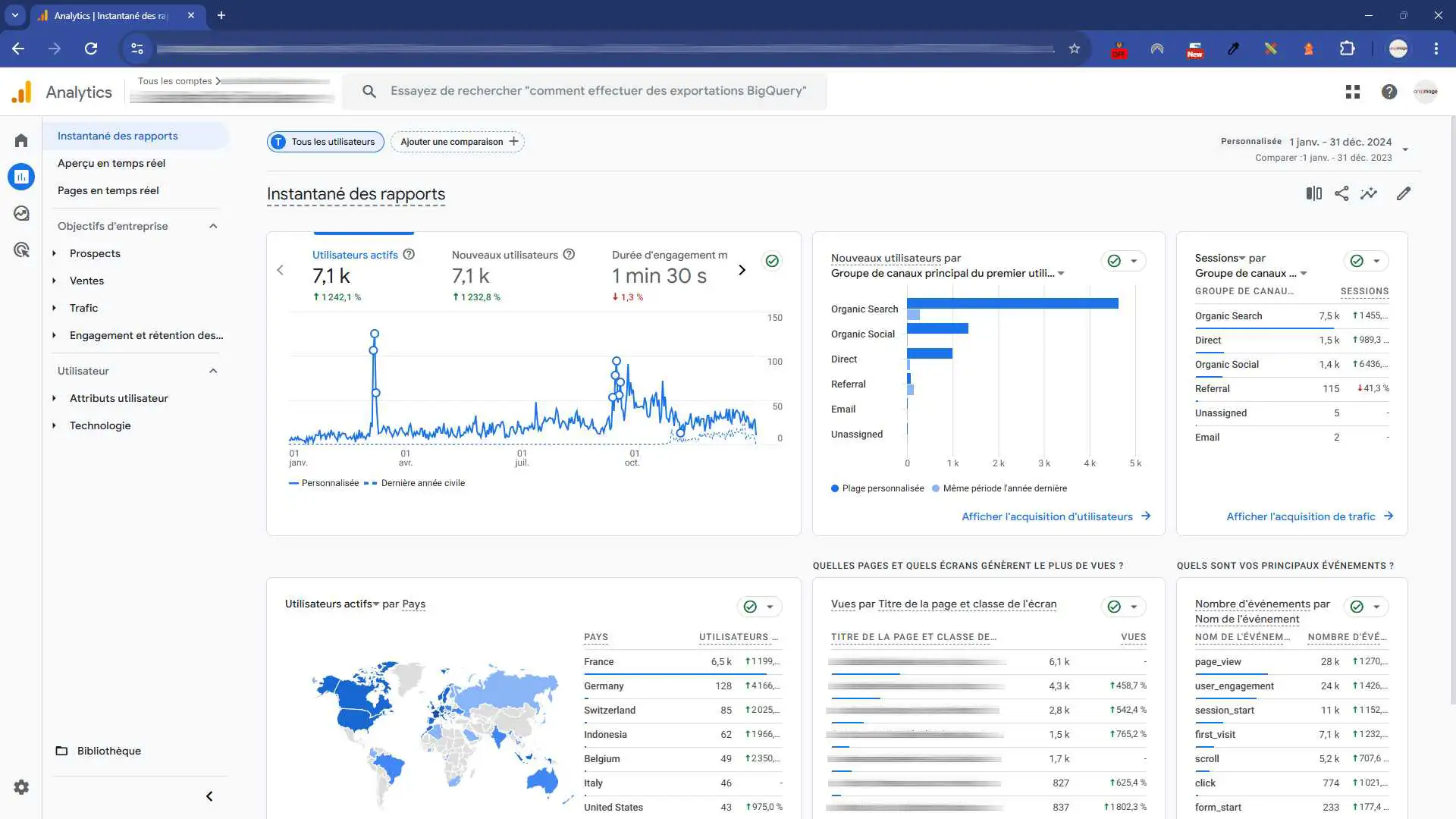Open Aperçu en temps réel report
1456x819 pixels.
(111, 163)
